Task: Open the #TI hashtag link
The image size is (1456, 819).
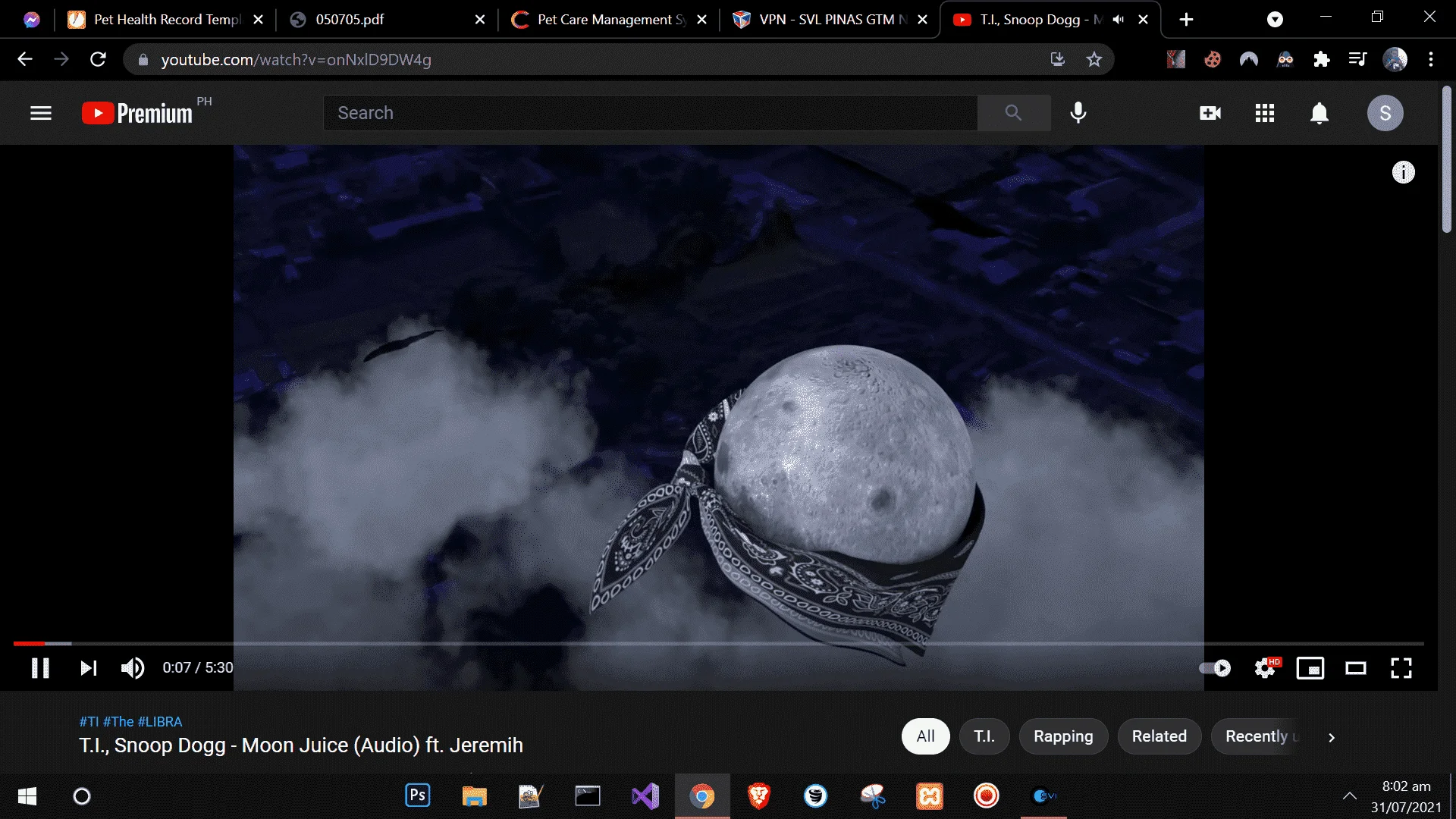Action: point(89,722)
